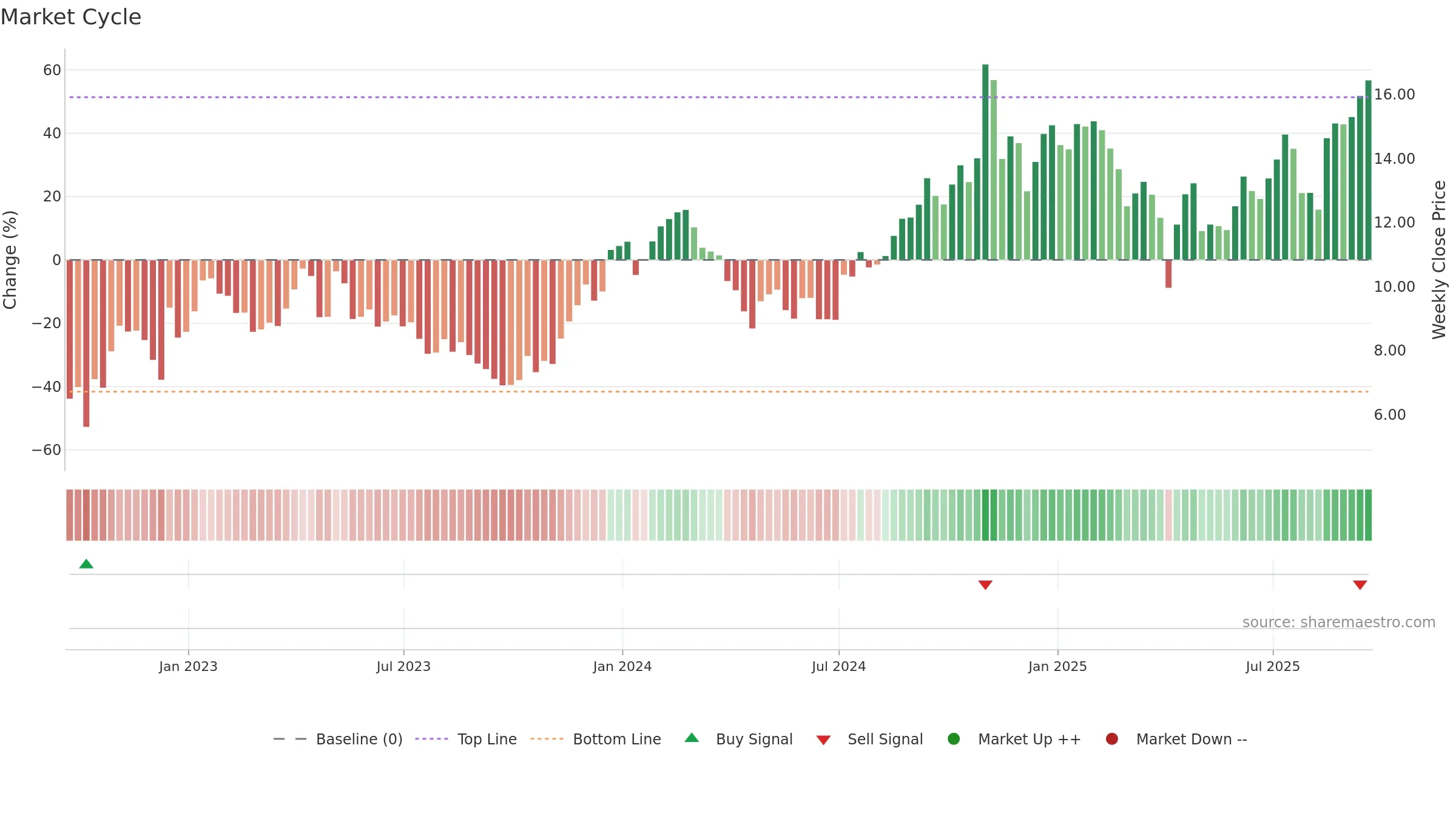
Task: Click the Jul 2024 axis label
Action: (x=839, y=666)
